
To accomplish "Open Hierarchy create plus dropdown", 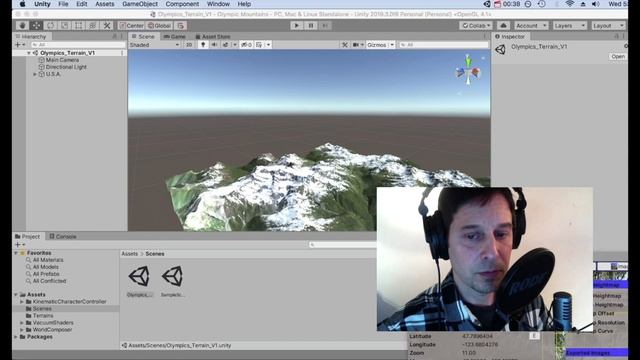I will point(20,45).
